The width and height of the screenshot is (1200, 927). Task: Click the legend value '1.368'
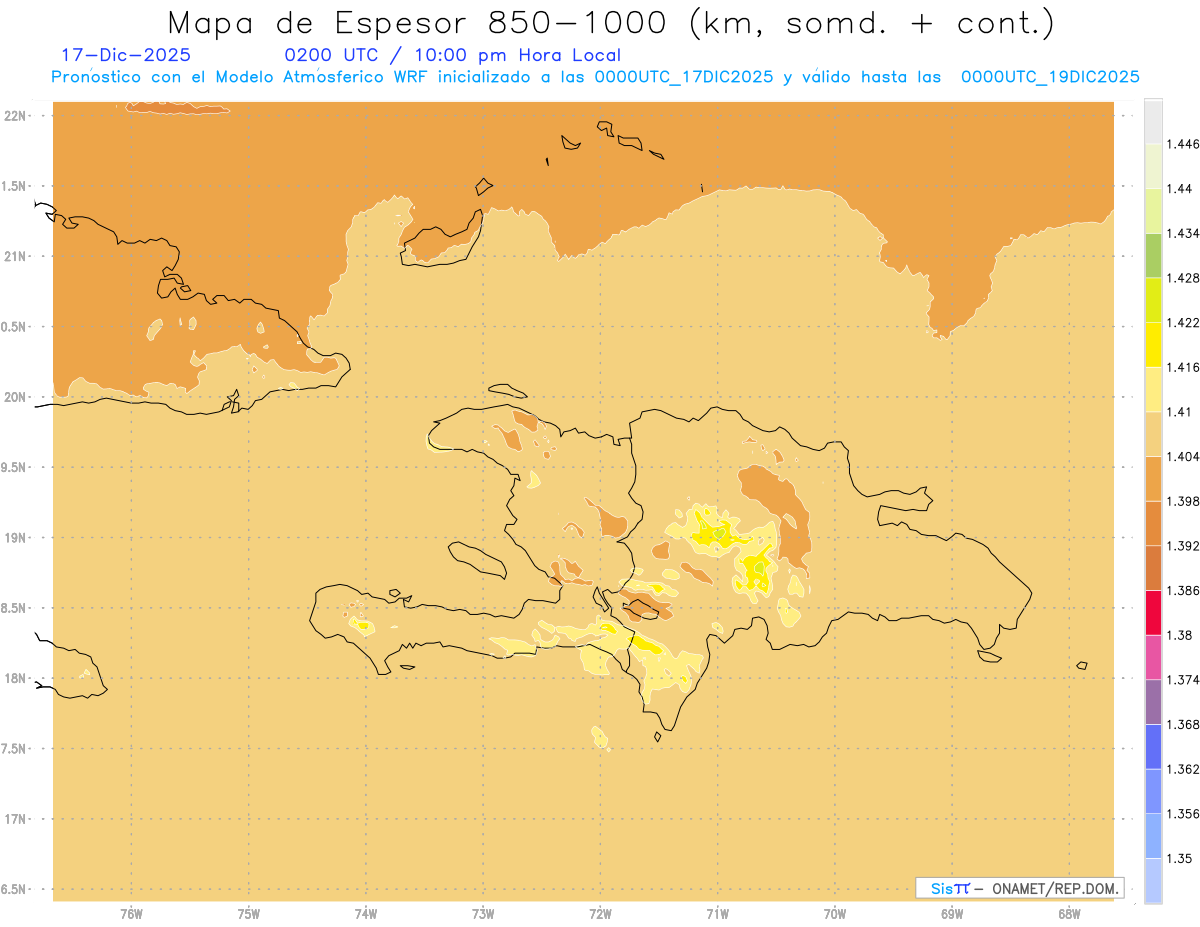pos(1184,724)
